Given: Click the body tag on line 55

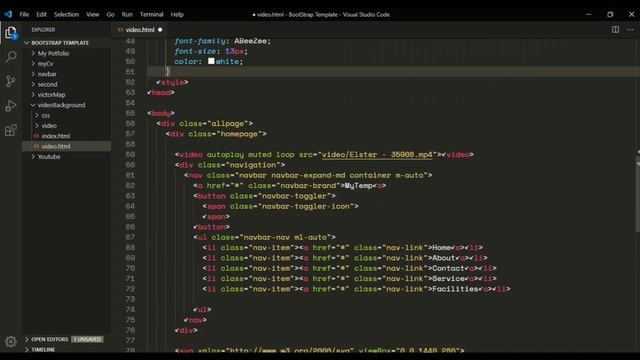Looking at the screenshot, I should point(161,113).
